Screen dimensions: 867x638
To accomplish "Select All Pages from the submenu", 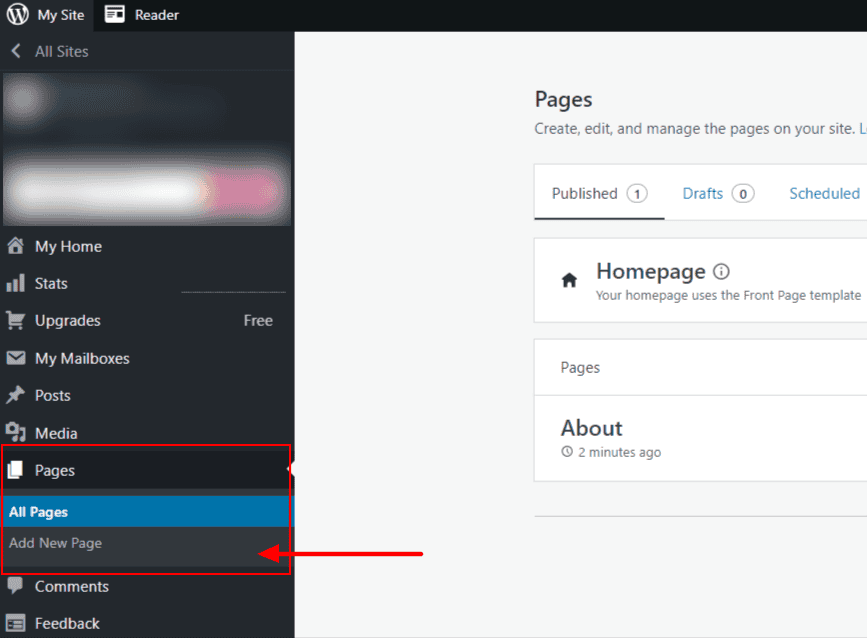I will point(38,511).
